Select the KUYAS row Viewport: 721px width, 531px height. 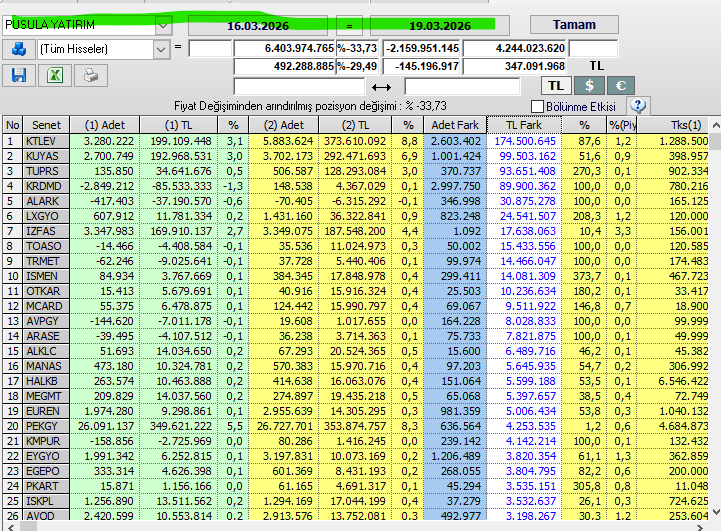click(x=355, y=156)
